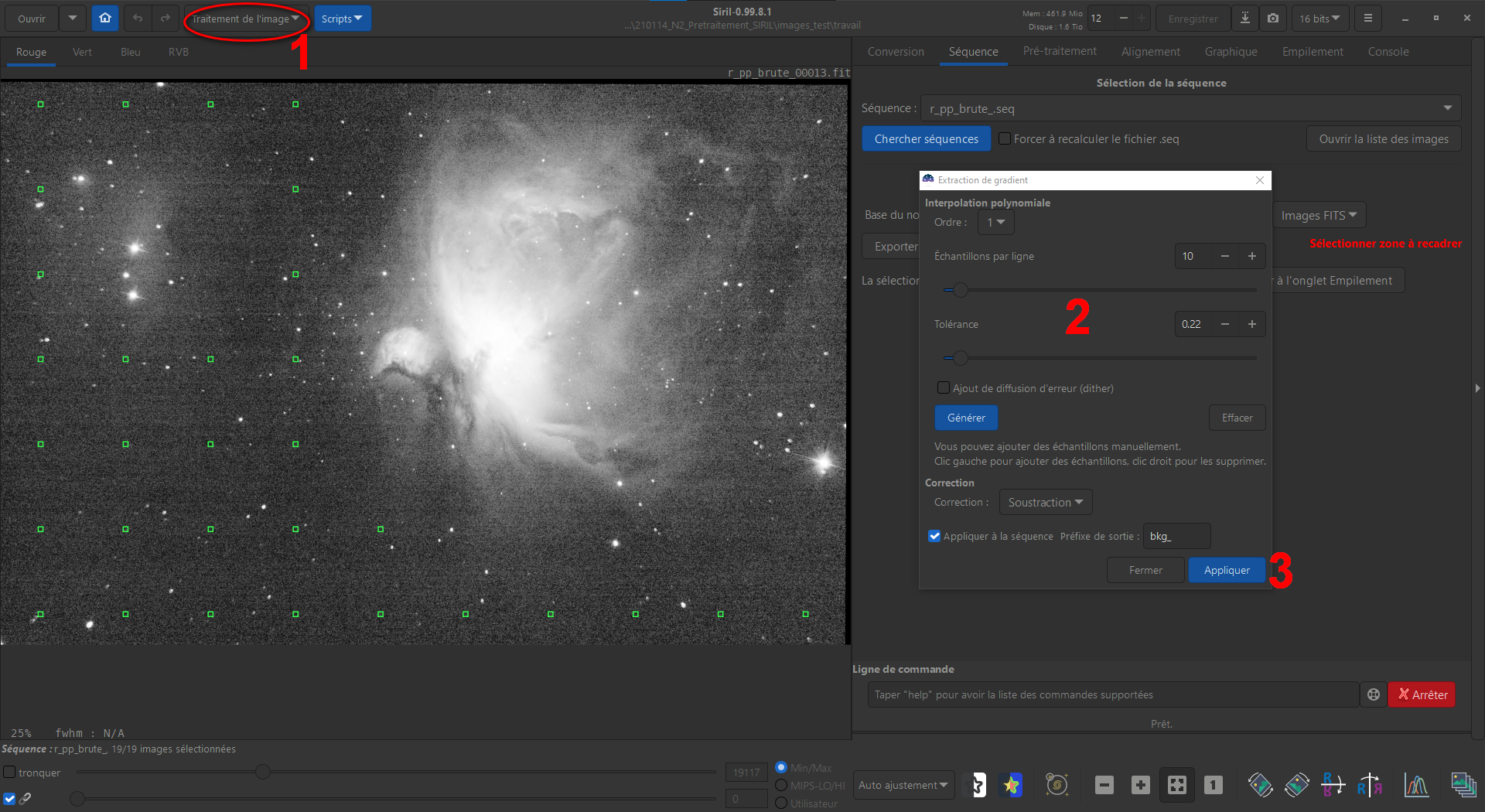Enable Forcer à recalculer le fichier .seq
The height and width of the screenshot is (812, 1485).
point(1005,138)
